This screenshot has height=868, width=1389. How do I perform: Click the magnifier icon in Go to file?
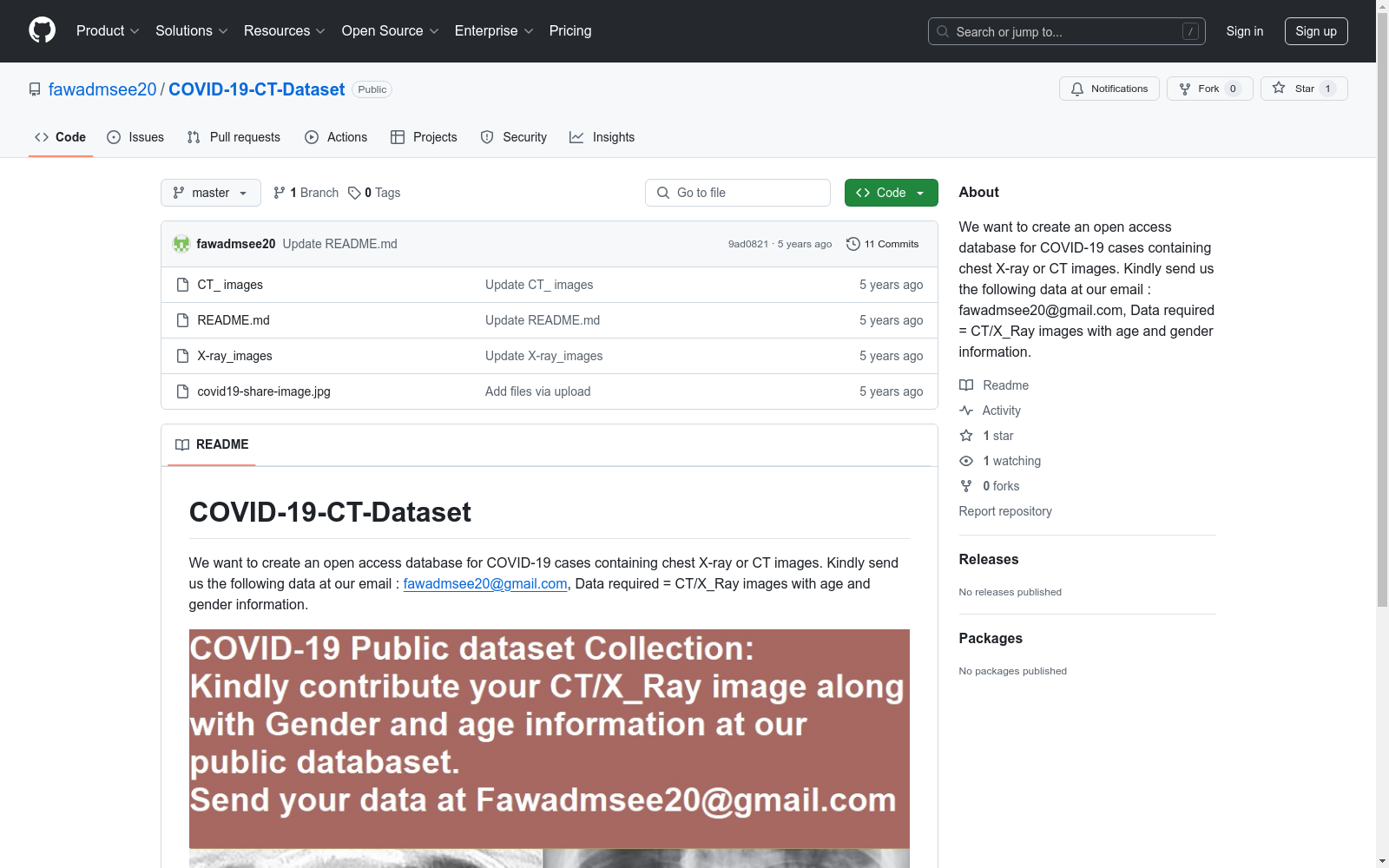pos(663,193)
